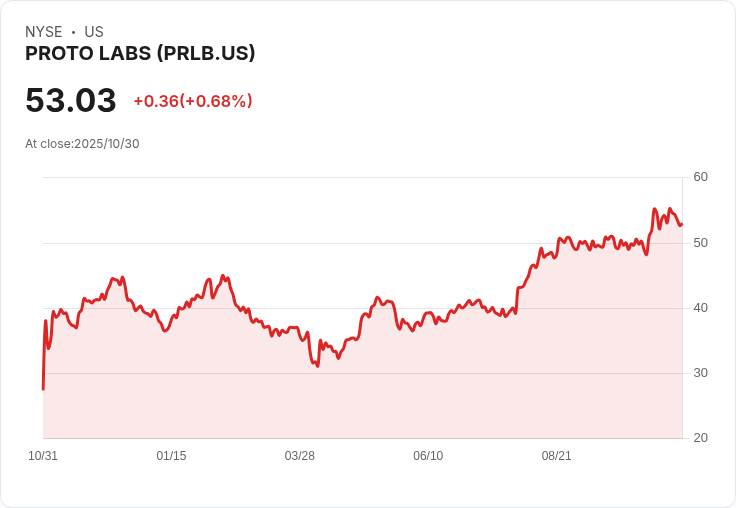Click the 08/21 x-axis date label
The height and width of the screenshot is (508, 736).
point(556,455)
